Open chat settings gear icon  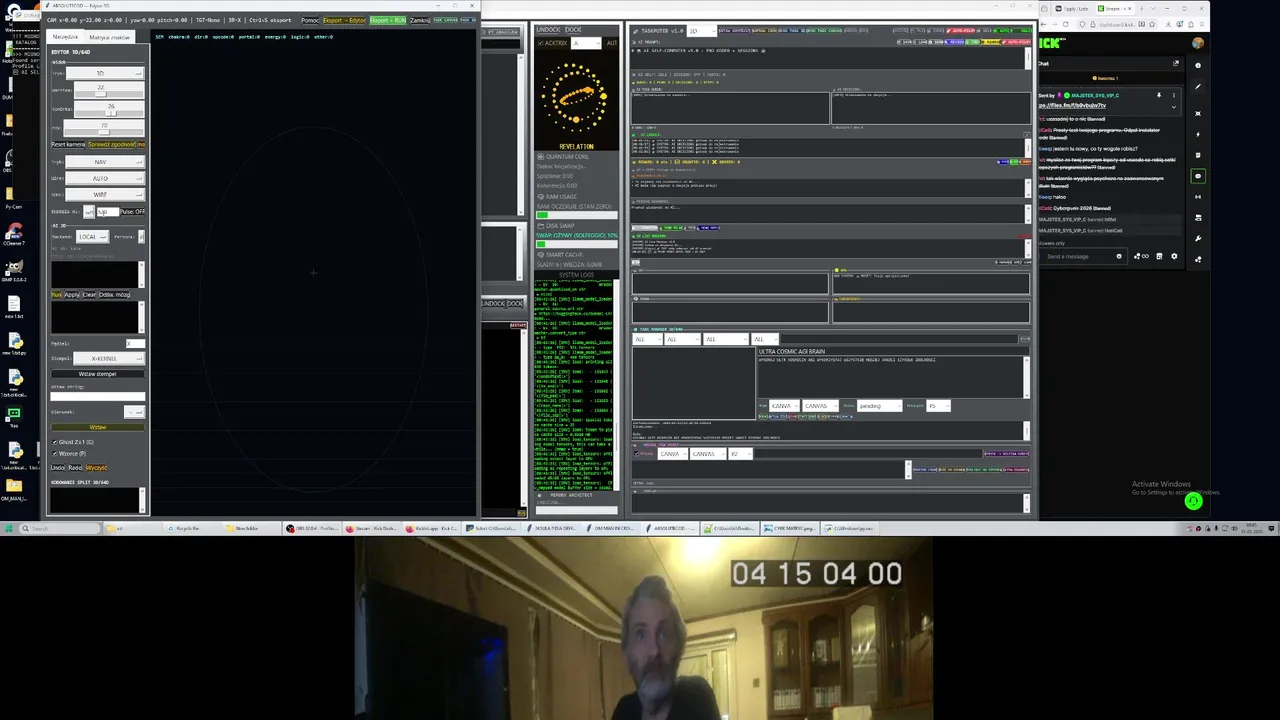tap(1174, 256)
